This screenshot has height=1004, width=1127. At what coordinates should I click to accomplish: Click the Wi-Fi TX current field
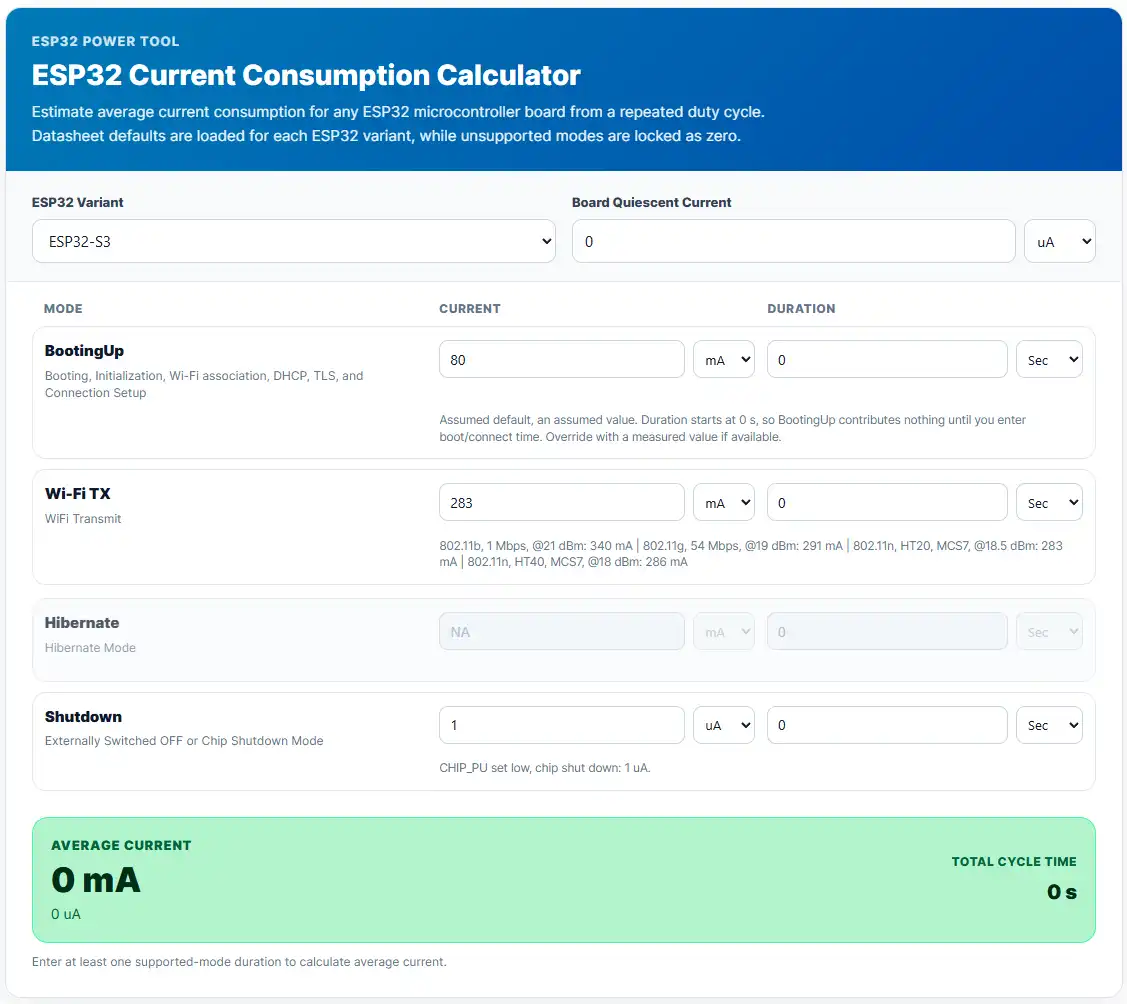coord(561,502)
